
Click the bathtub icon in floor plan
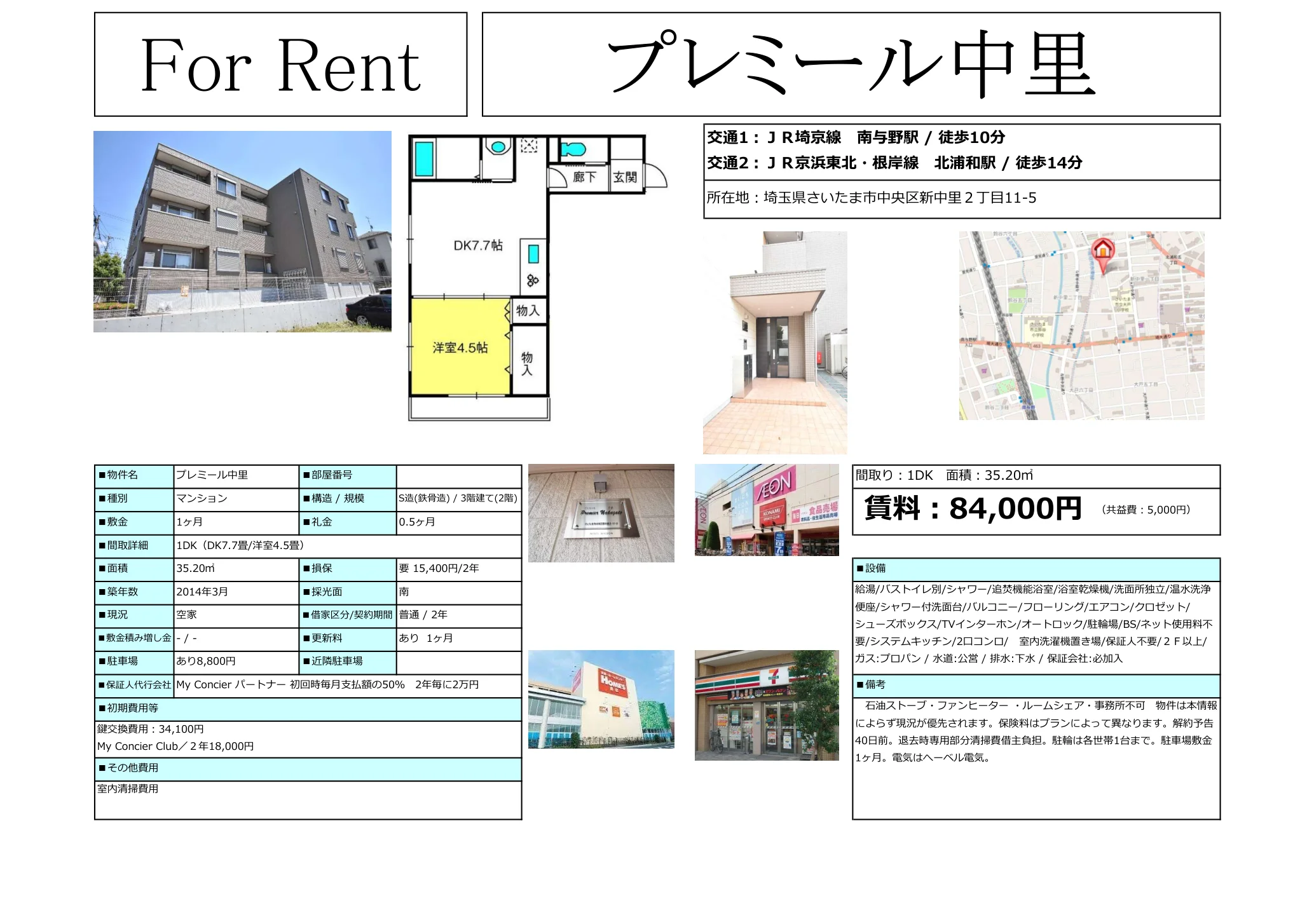tap(424, 159)
